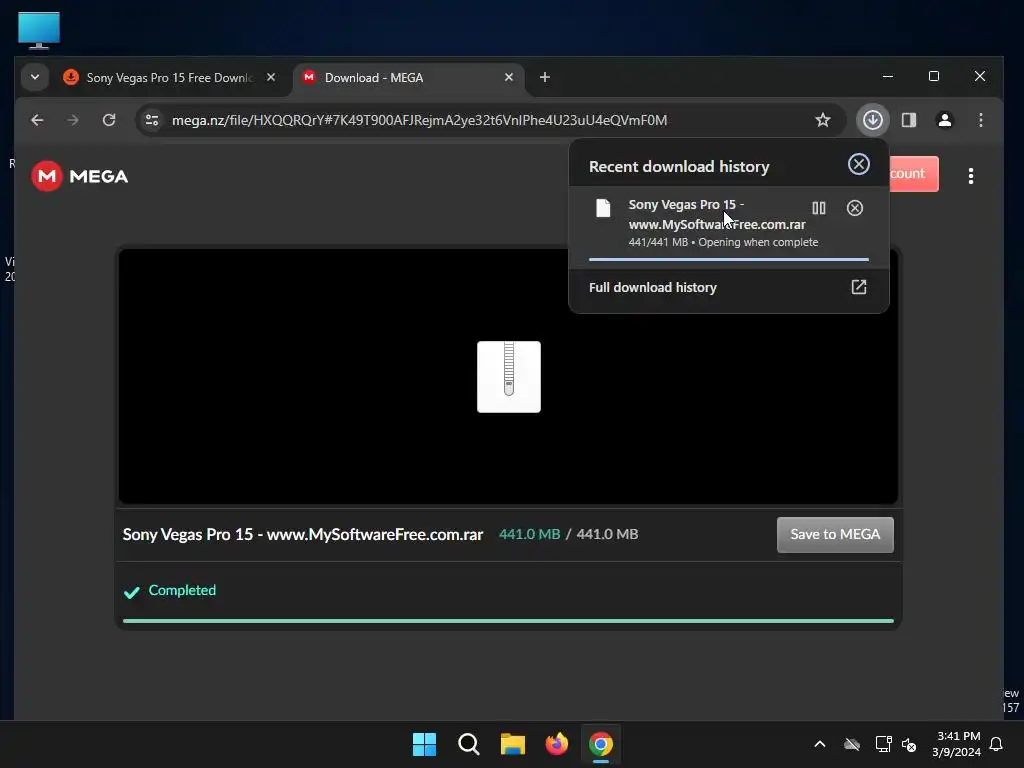
Task: Click the mega.nz address bar URL
Action: tap(419, 120)
